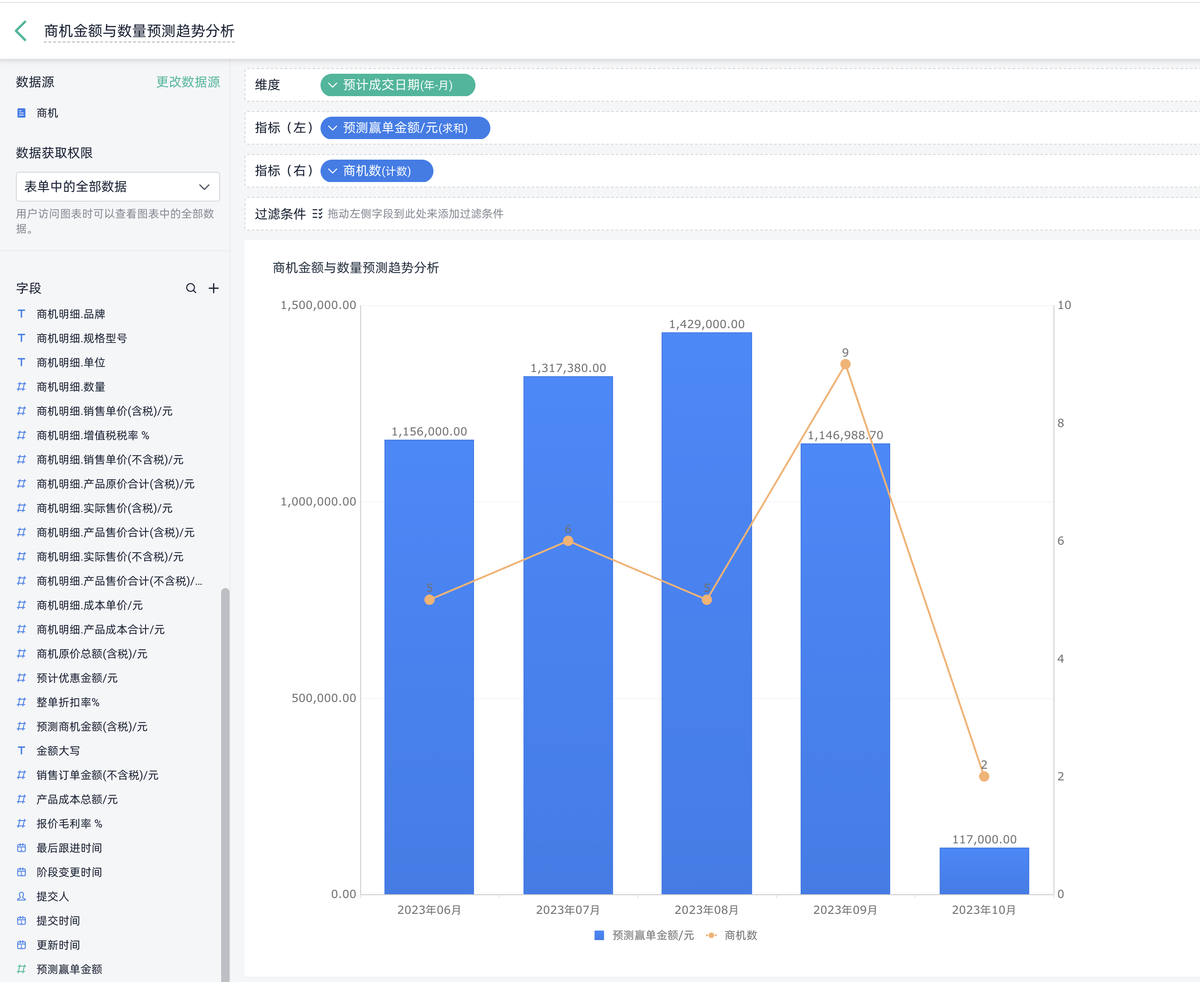Open the 指标（右）dropdown 商机数(计数)
Image resolution: width=1200 pixels, height=982 pixels.
pos(377,170)
